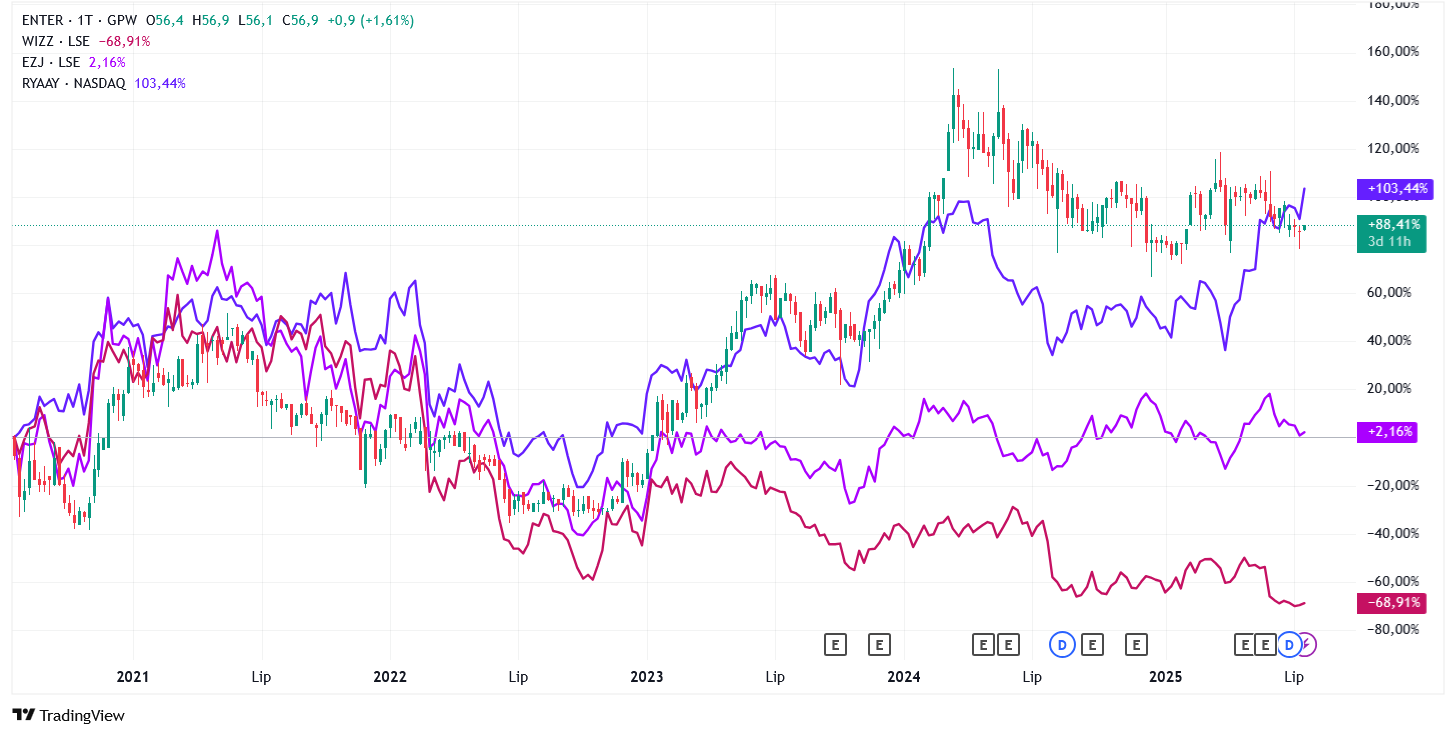Click the rightmost blue dividend D marker

coord(1291,645)
